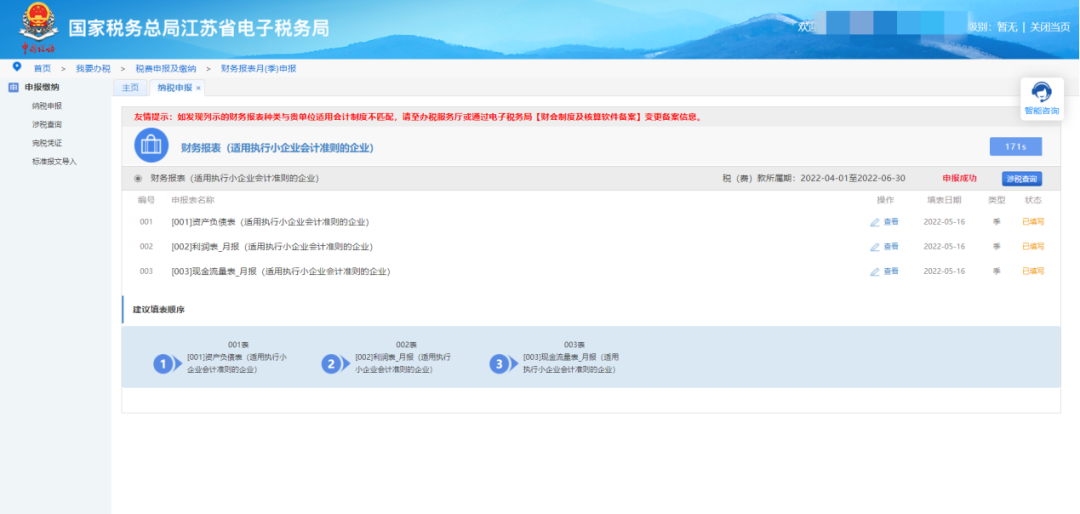Open 纳税申报 in the left sidebar
The height and width of the screenshot is (514, 1080).
(x=46, y=105)
